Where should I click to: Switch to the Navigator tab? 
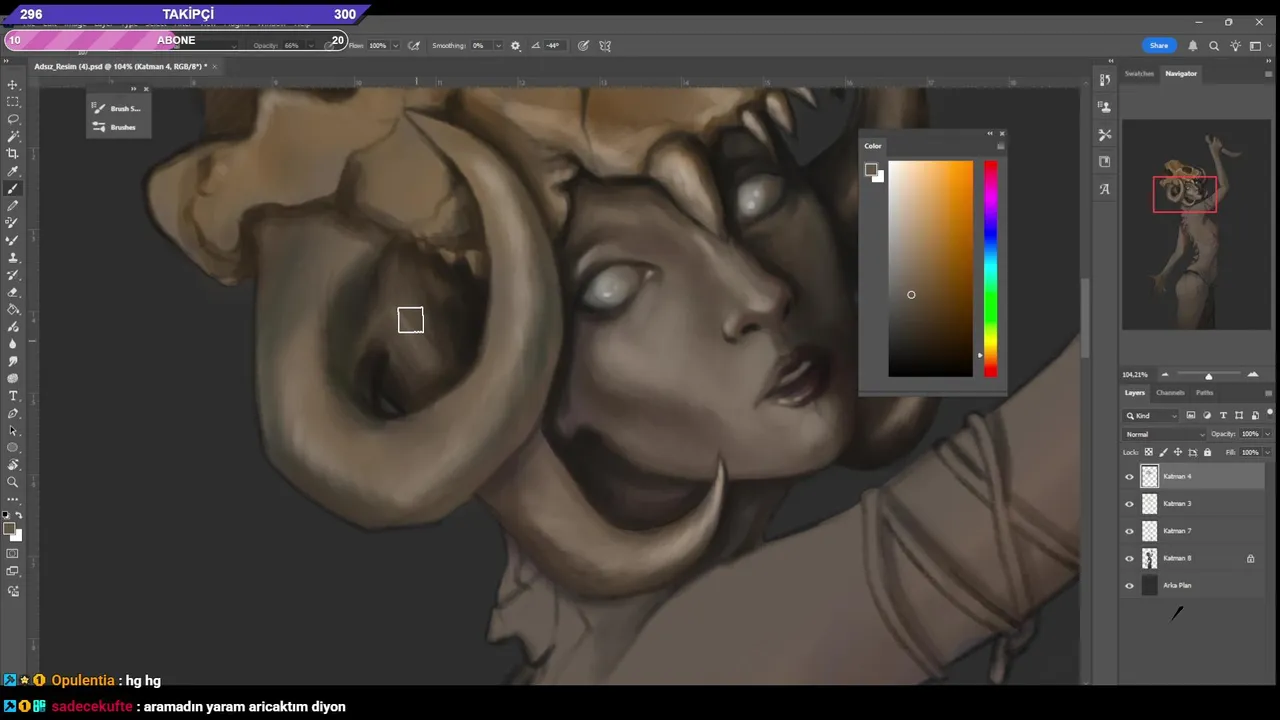[1181, 74]
